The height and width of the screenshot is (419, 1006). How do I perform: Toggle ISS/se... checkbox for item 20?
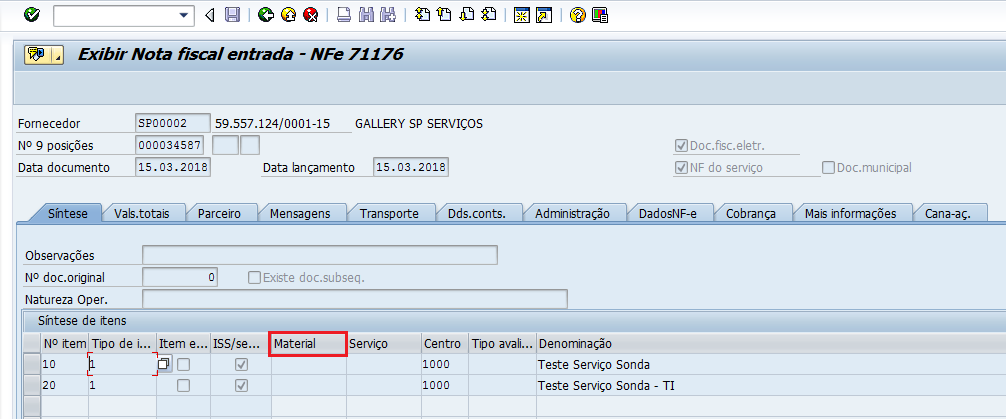point(241,386)
